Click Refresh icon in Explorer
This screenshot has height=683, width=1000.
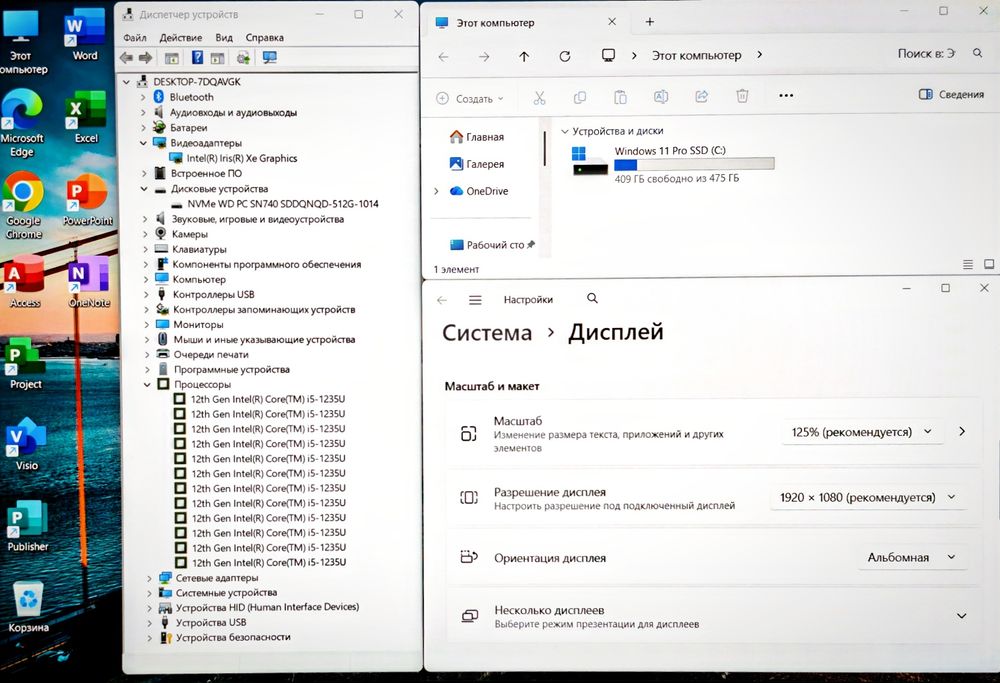564,56
